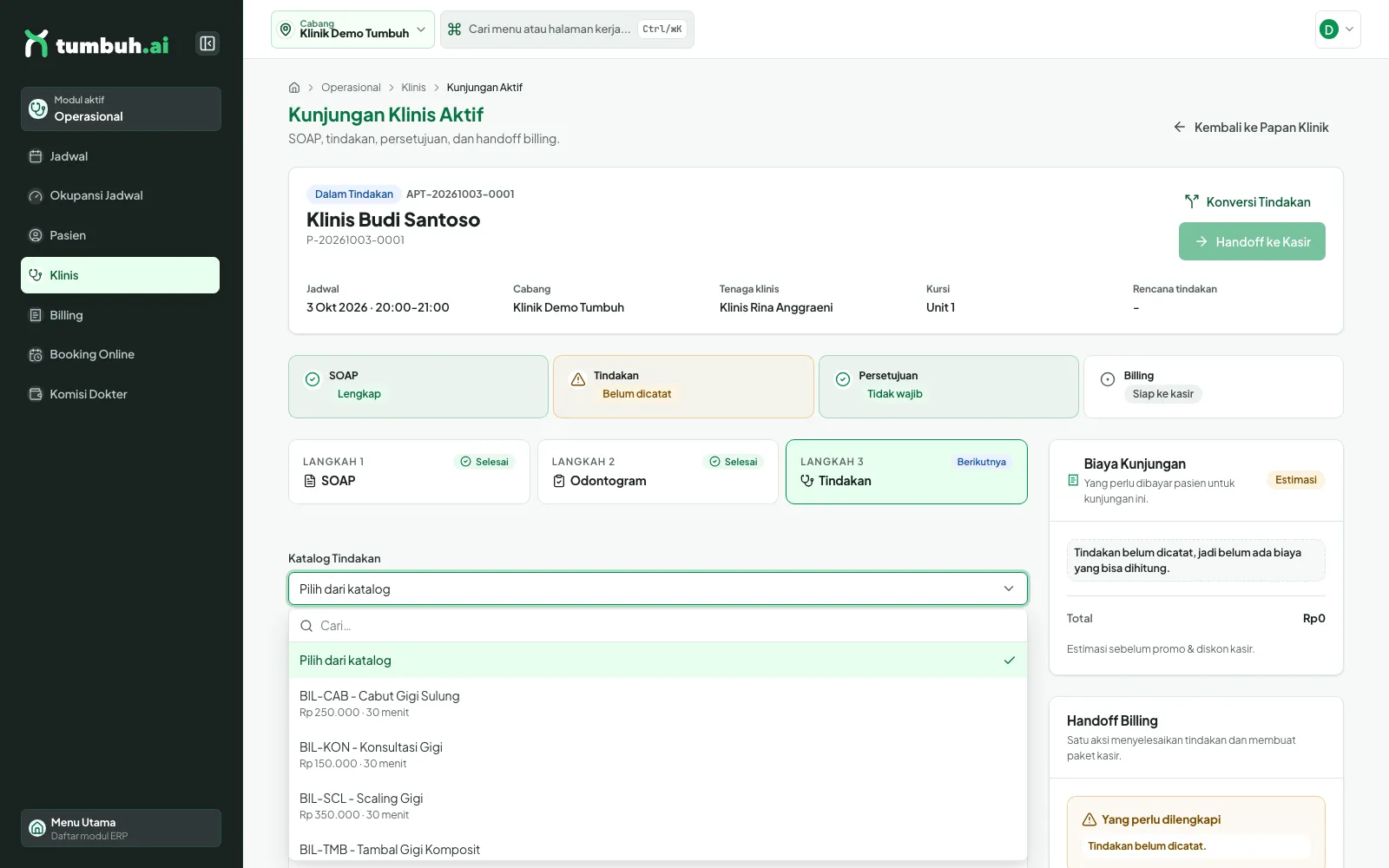The height and width of the screenshot is (868, 1389).
Task: Open the Tindakan Belum dicatat status card
Action: click(683, 386)
